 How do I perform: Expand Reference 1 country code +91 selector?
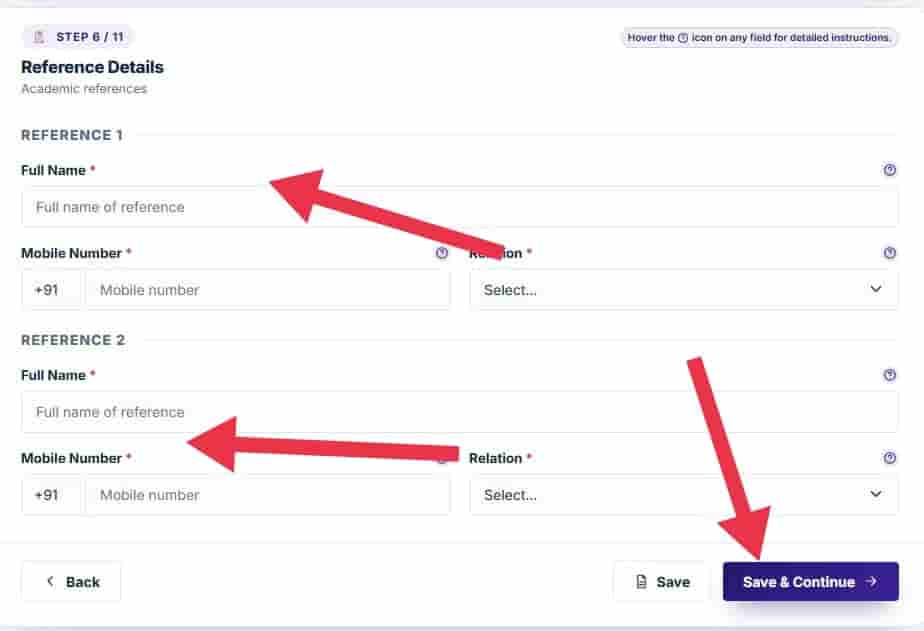click(51, 289)
